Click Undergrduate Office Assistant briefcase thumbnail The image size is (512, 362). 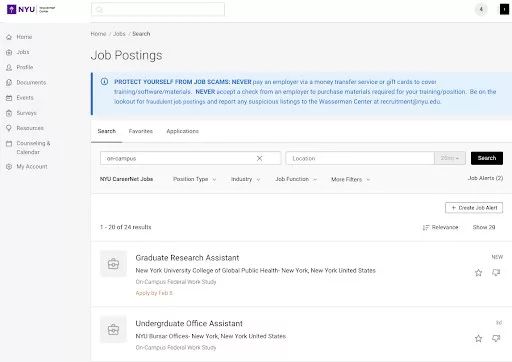click(x=113, y=329)
